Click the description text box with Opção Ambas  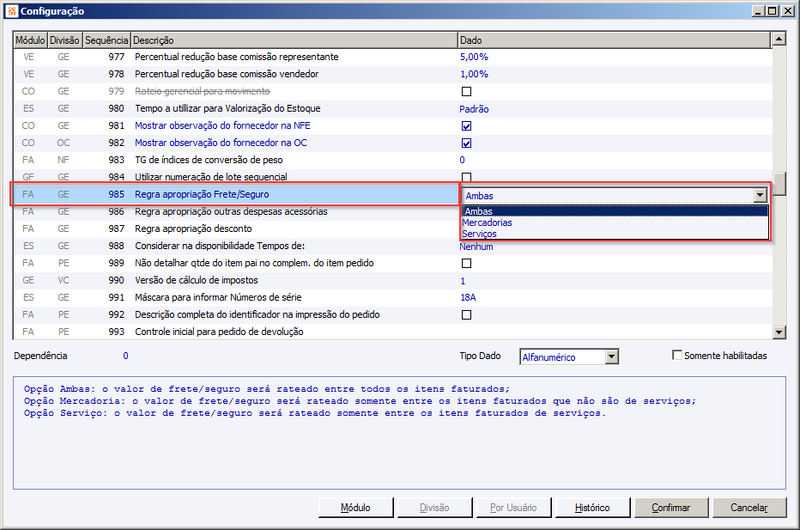tap(399, 433)
